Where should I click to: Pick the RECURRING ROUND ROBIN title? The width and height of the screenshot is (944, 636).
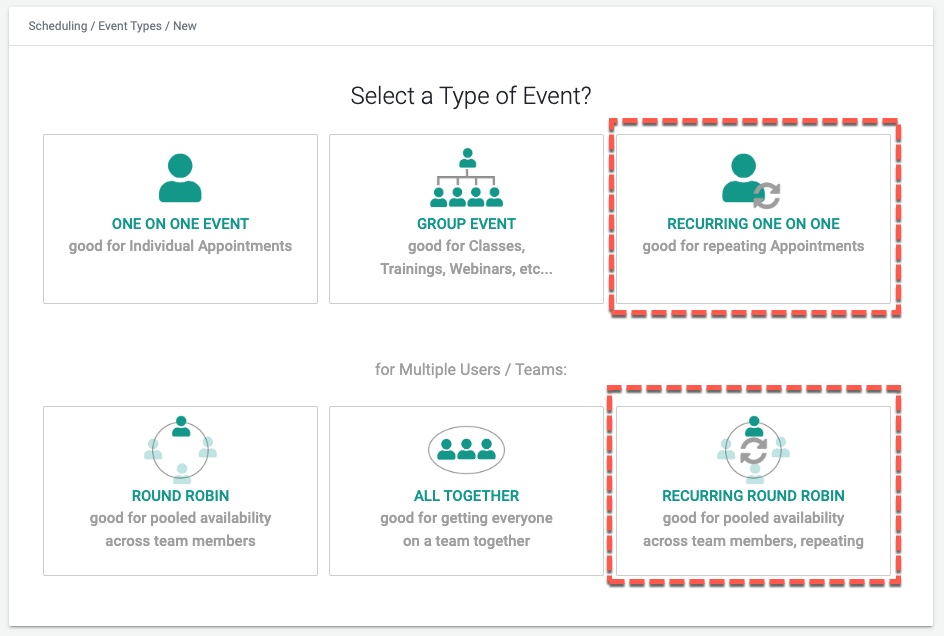(753, 496)
